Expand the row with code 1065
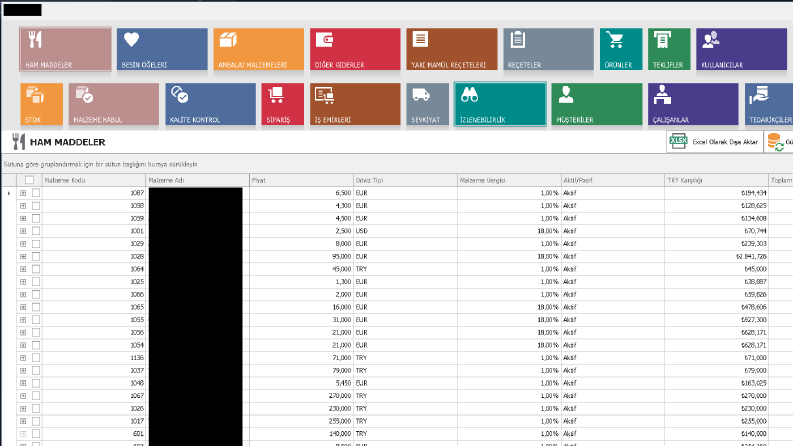The width and height of the screenshot is (793, 446). 23,307
